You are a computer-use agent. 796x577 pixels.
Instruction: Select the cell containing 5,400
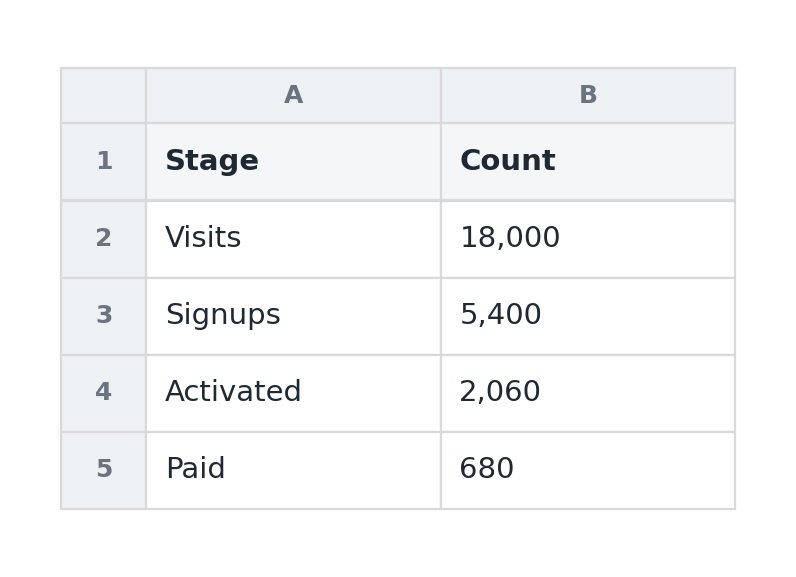pos(588,317)
